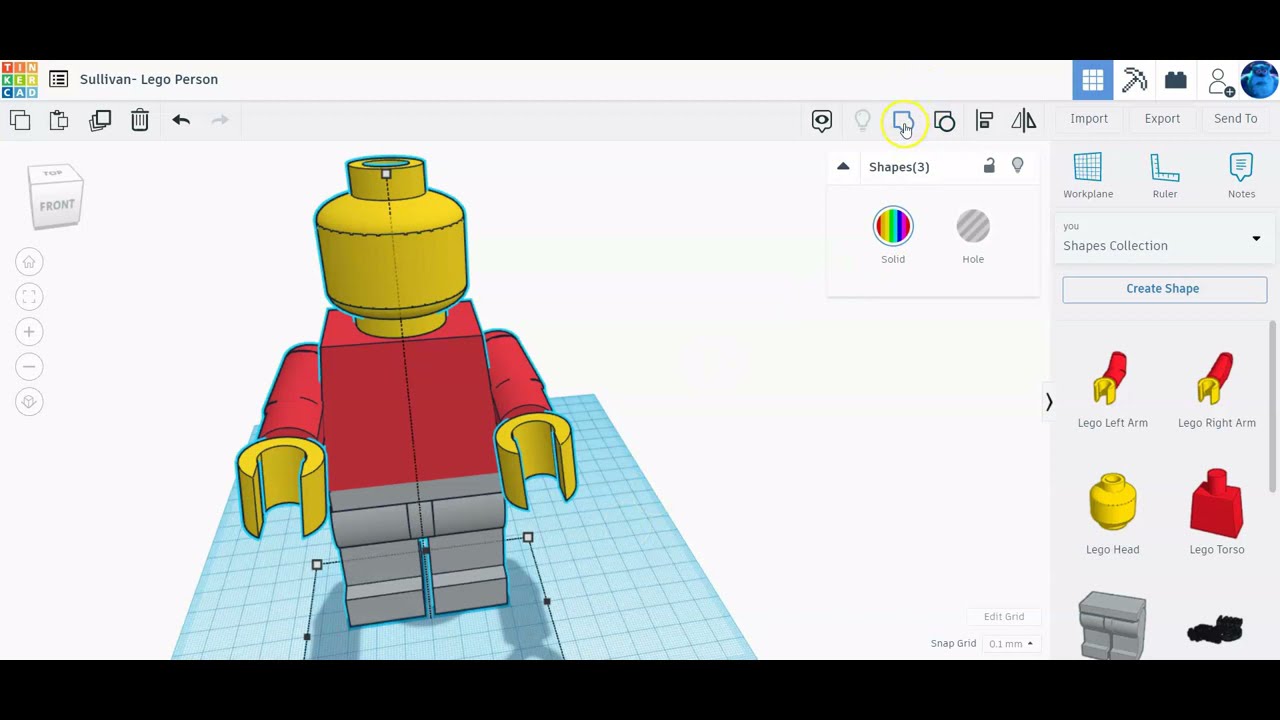Screen dimensions: 1280x720
Task: Open the Snap Grid 0.1 mm dropdown
Action: click(1010, 644)
